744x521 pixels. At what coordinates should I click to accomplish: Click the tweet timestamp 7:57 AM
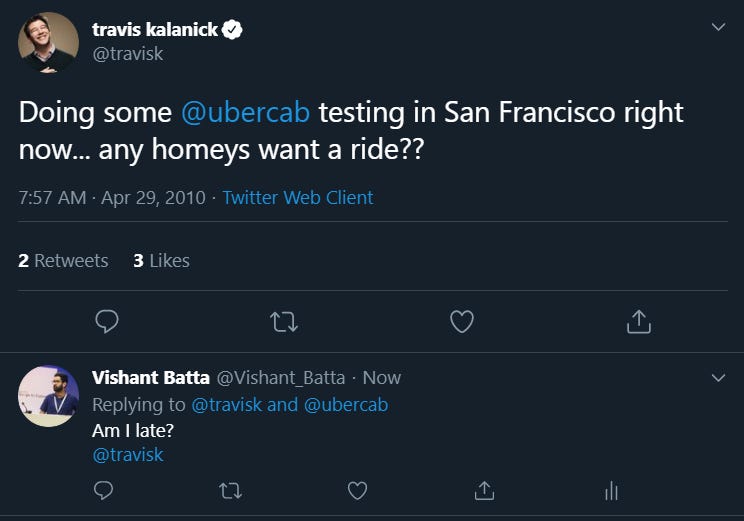pos(52,197)
